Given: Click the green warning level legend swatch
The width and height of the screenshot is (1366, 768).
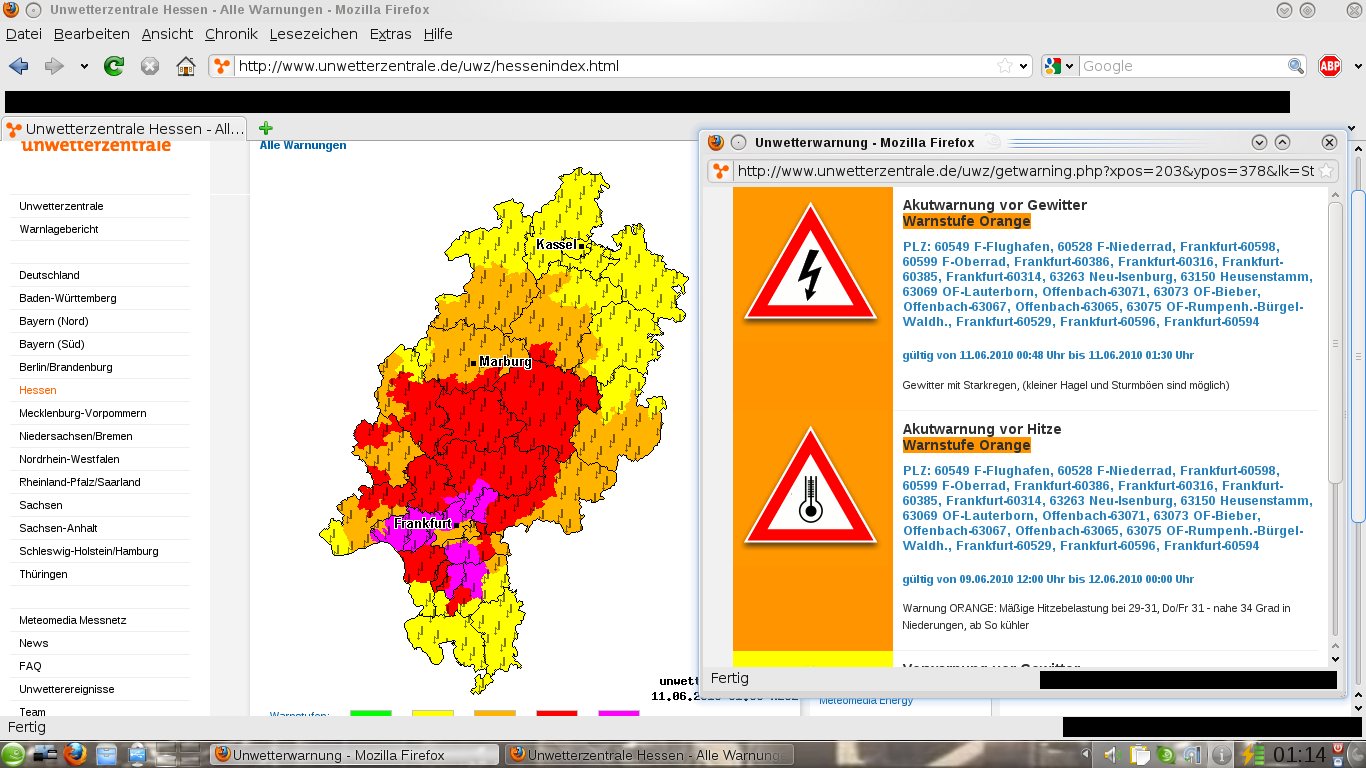Looking at the screenshot, I should click(x=370, y=713).
